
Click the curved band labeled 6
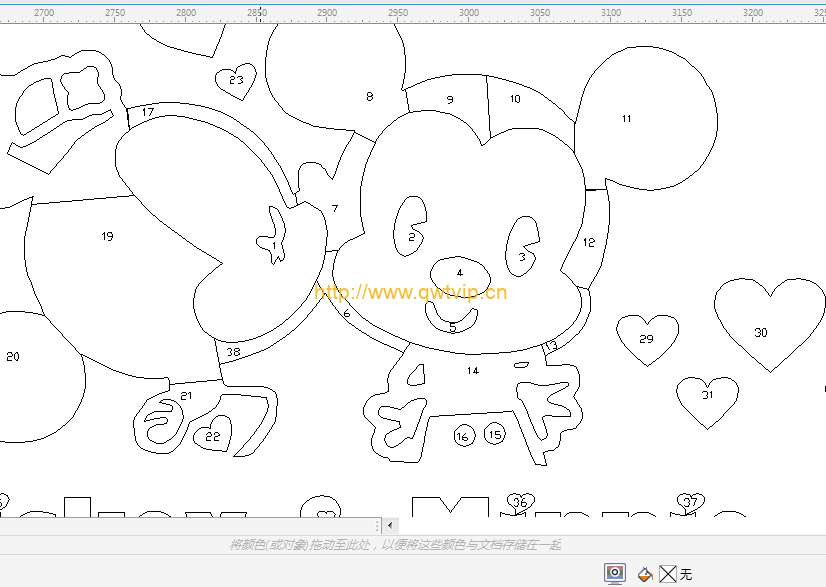346,313
